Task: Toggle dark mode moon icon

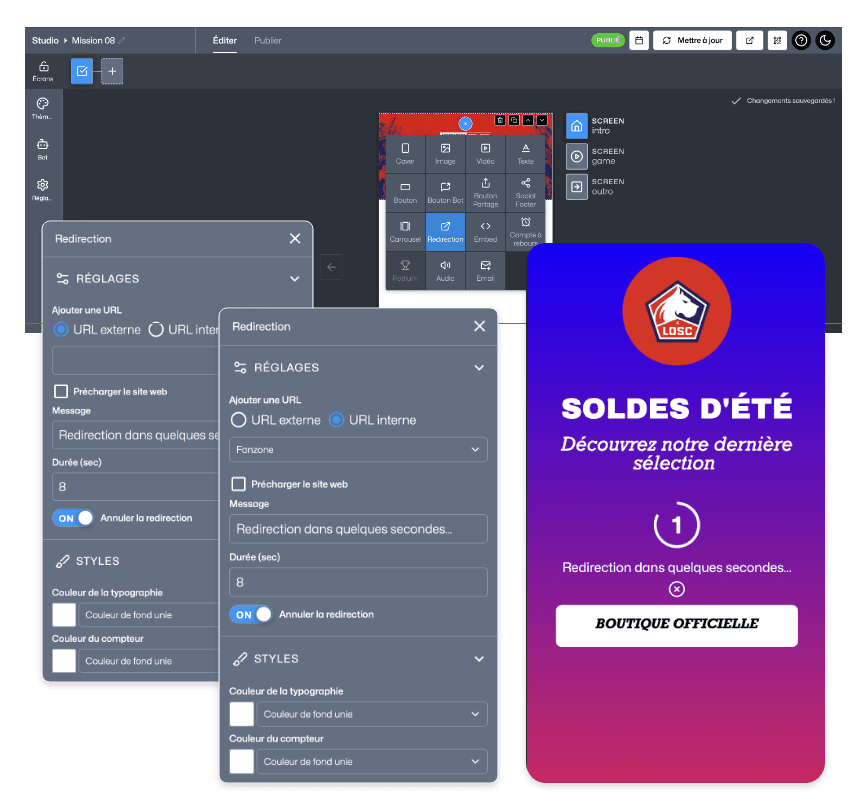Action: point(825,40)
